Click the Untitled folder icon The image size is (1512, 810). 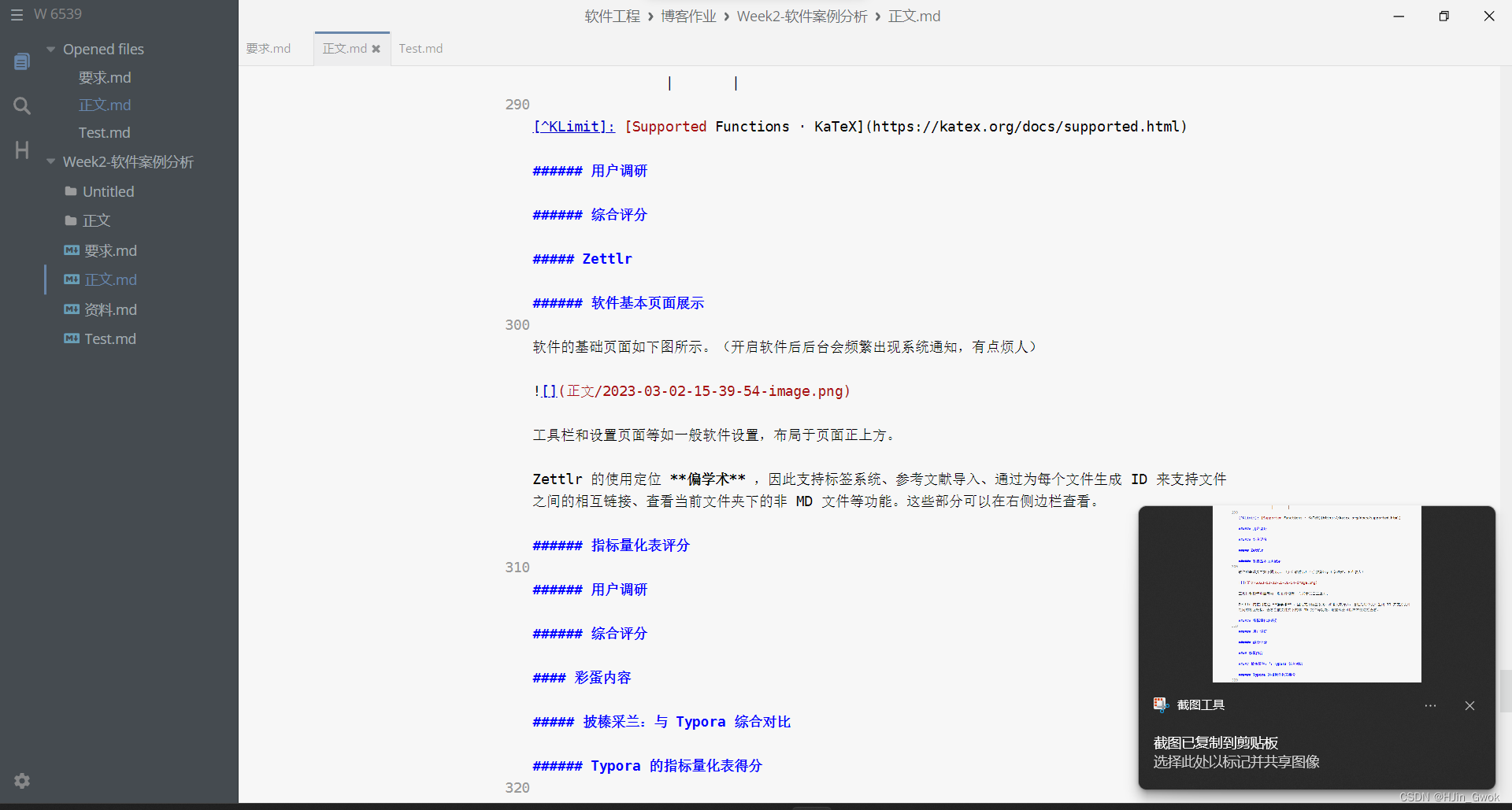[71, 191]
